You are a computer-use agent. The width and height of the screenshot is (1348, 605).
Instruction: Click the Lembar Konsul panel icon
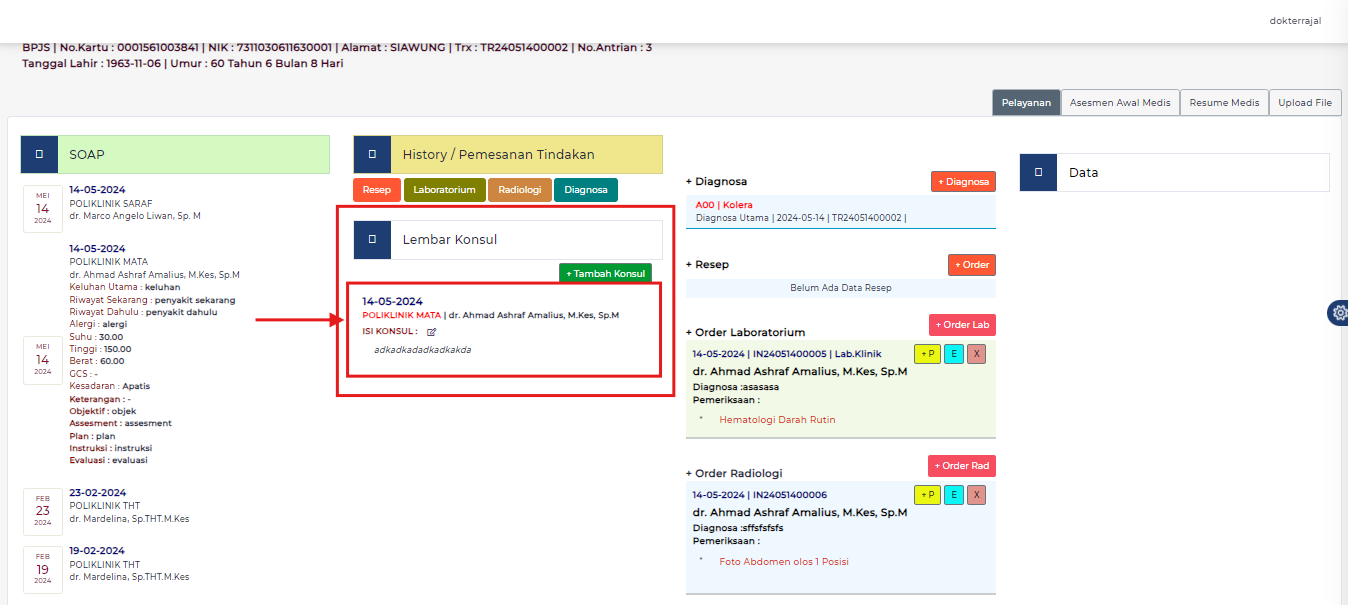pyautogui.click(x=372, y=239)
